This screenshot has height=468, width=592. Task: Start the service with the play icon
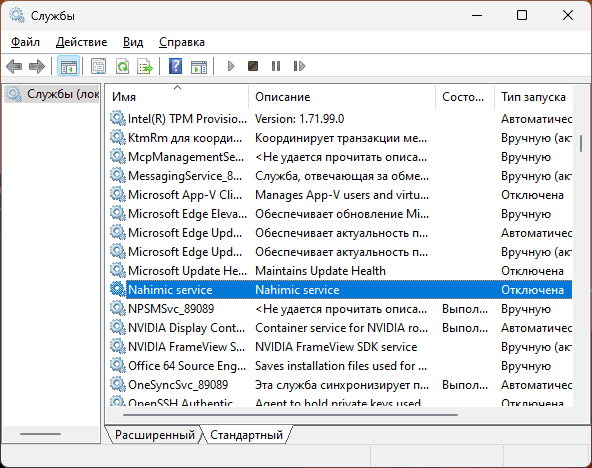pos(231,66)
